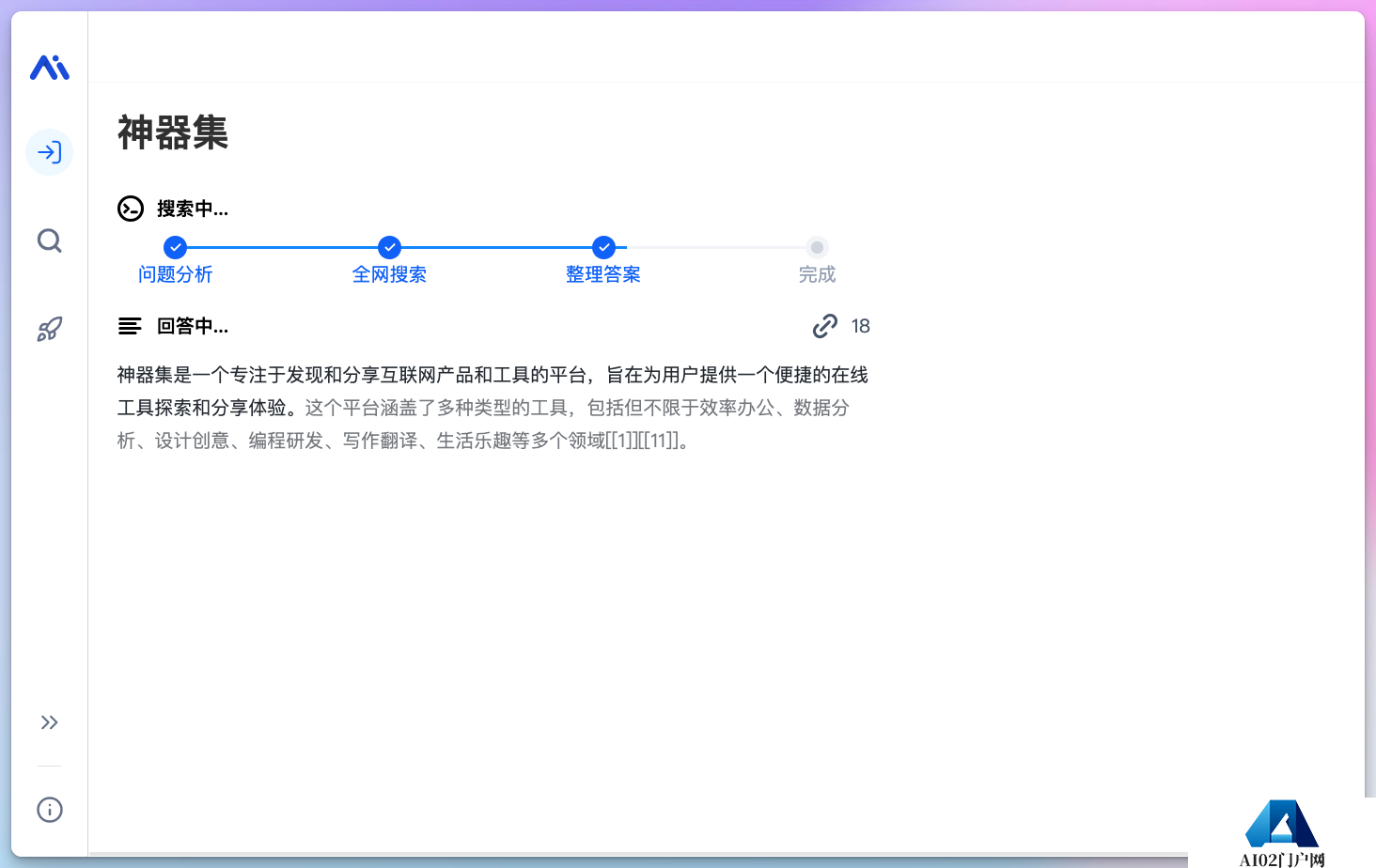1376x868 pixels.
Task: Click the 完成 label
Action: 817,274
